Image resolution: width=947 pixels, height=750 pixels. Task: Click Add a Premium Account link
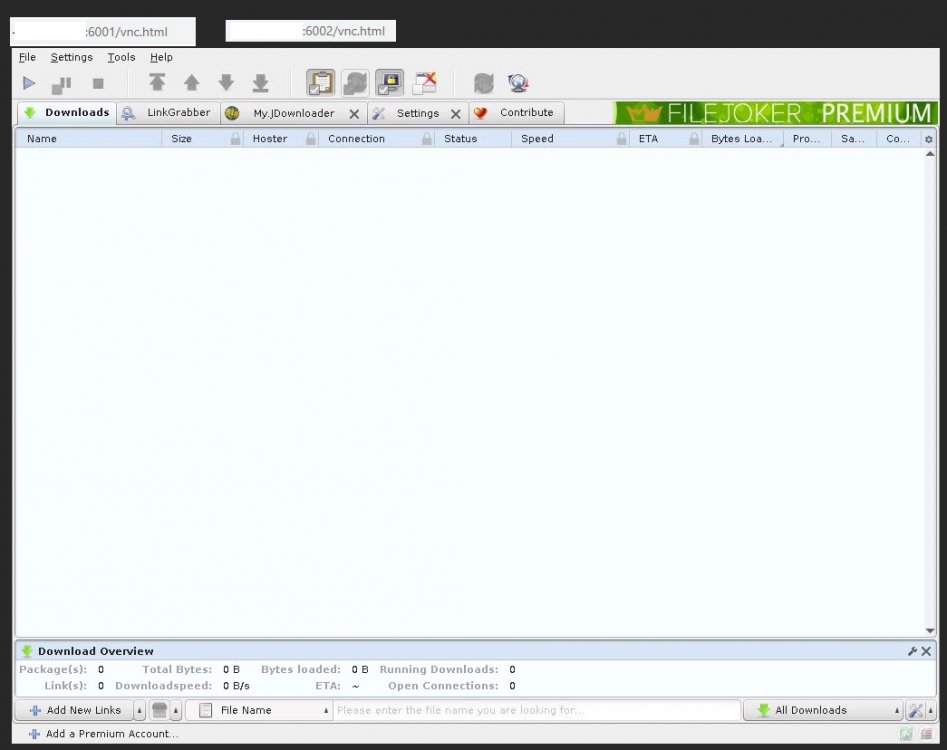pyautogui.click(x=103, y=734)
